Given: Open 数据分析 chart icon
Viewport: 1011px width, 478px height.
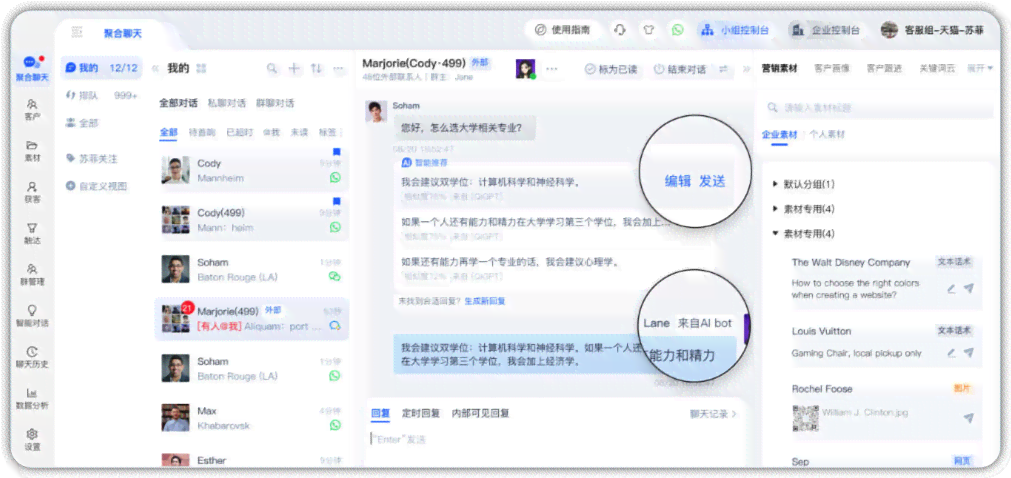Looking at the screenshot, I should pyautogui.click(x=32, y=398).
